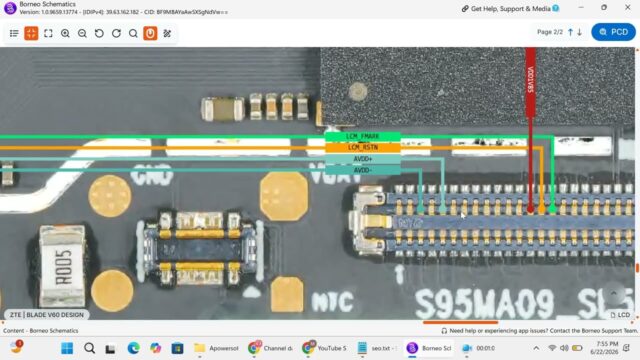This screenshot has height=360, width=640.
Task: Click the blue PCD button
Action: tap(613, 32)
